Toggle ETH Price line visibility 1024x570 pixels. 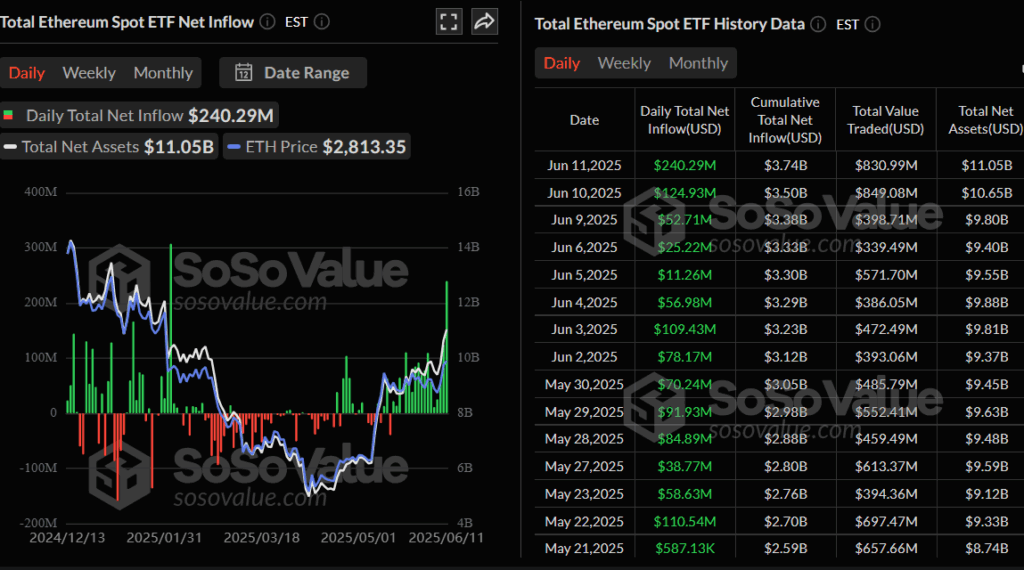click(x=317, y=147)
